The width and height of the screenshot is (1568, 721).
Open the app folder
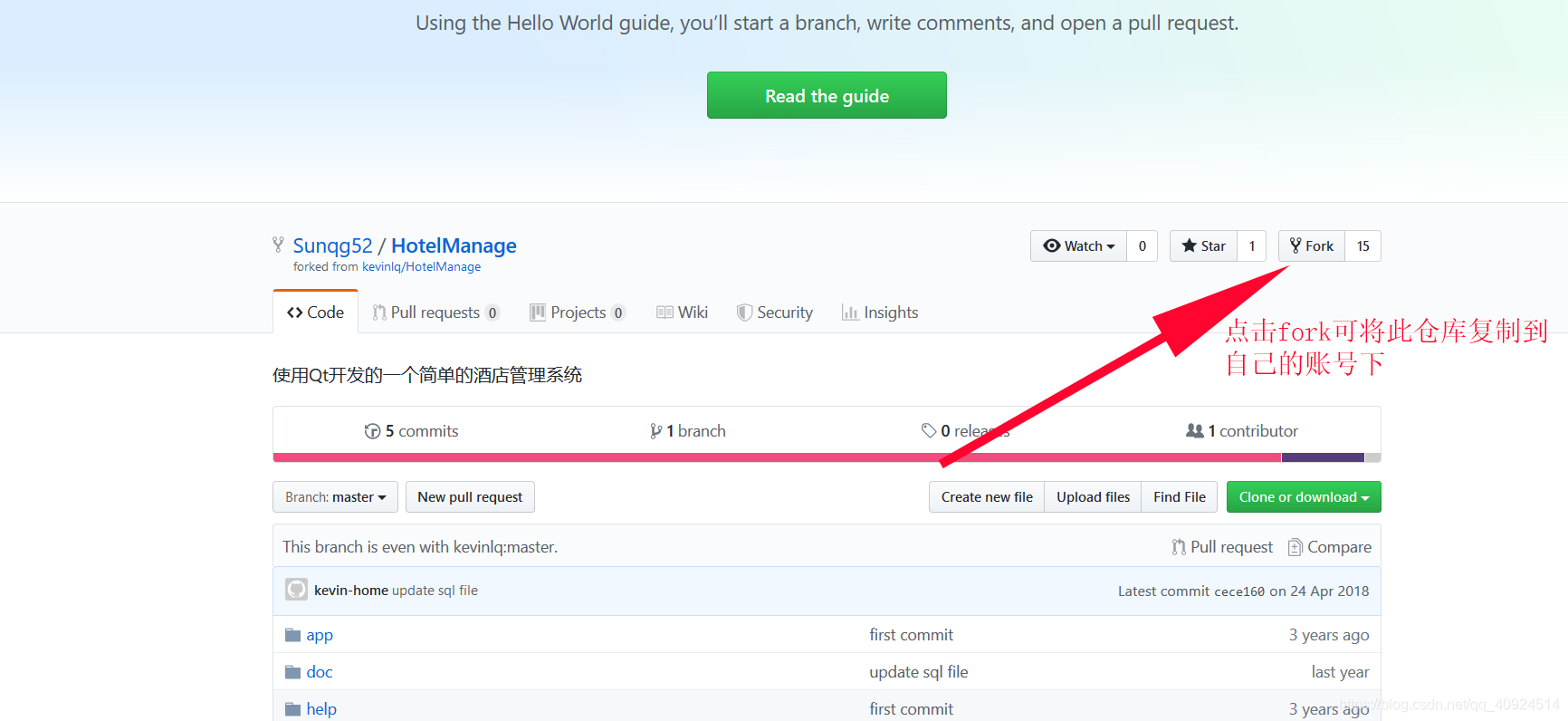click(x=320, y=635)
